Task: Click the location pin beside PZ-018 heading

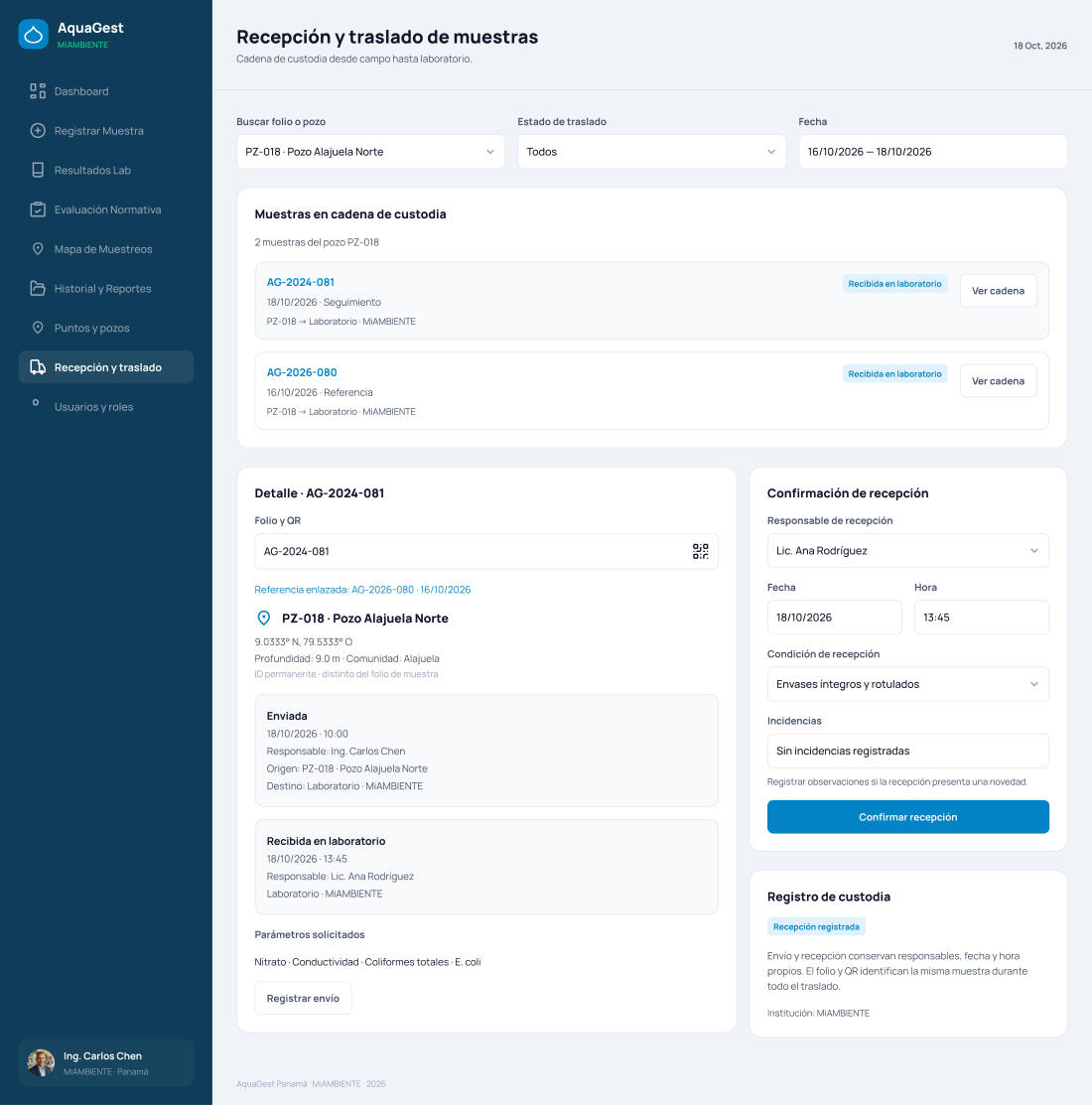Action: click(x=263, y=619)
